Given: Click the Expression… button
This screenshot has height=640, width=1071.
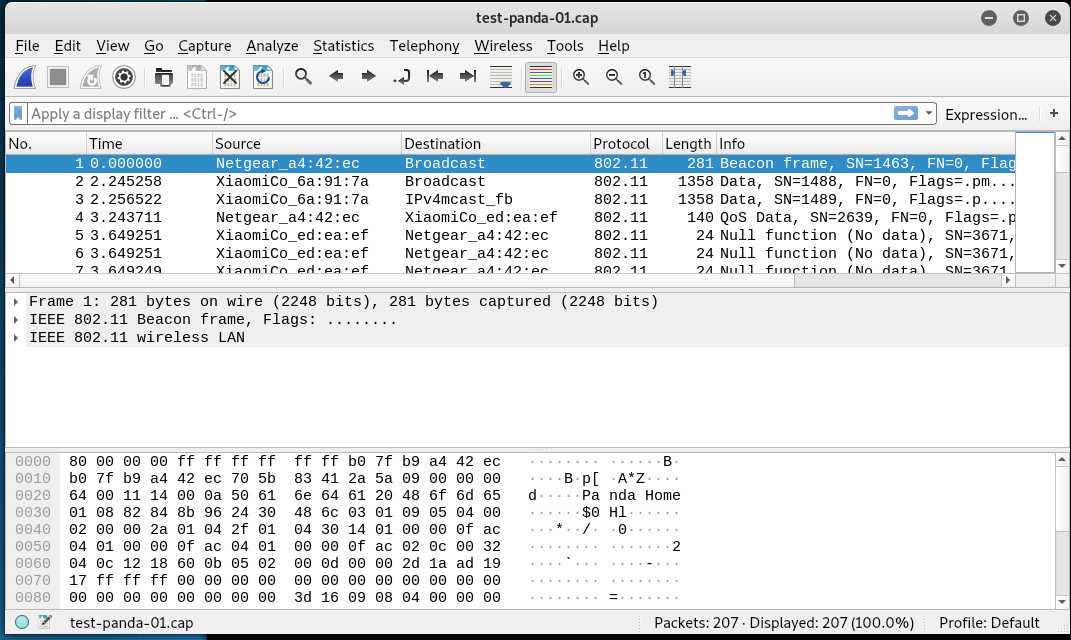Looking at the screenshot, I should [986, 115].
